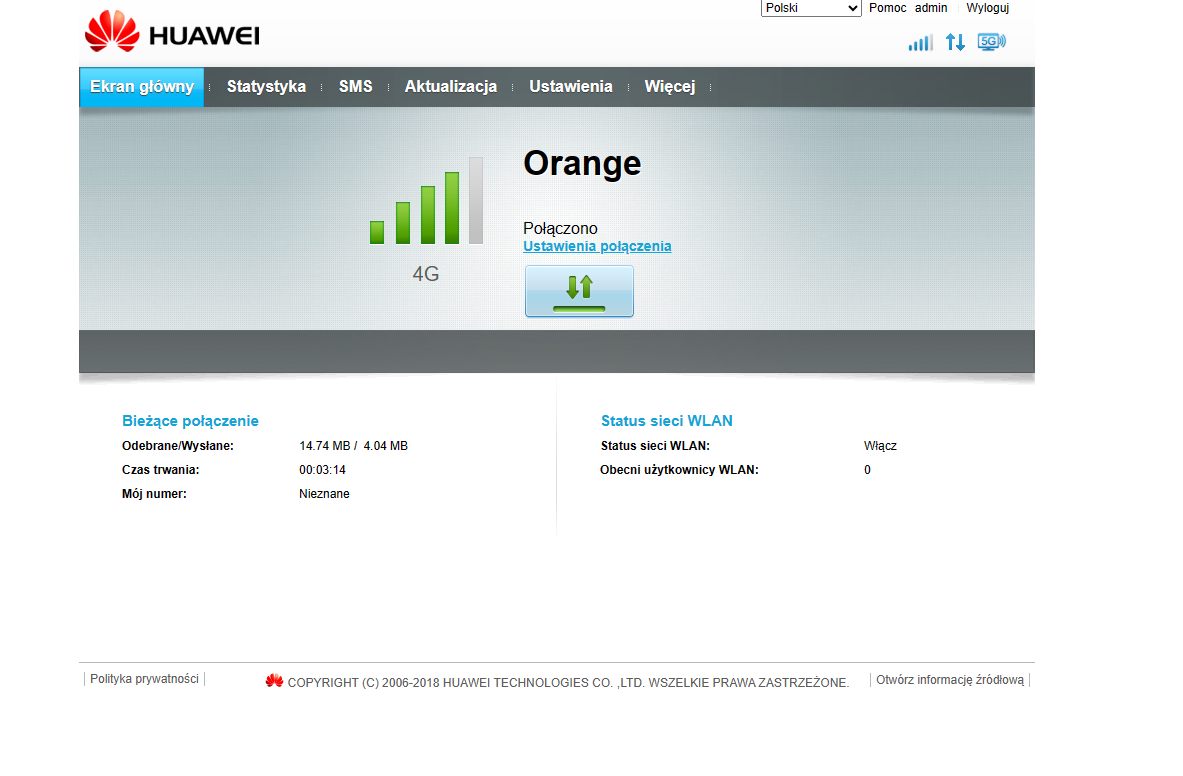Open the Więcej menu for more options
The height and width of the screenshot is (776, 1183).
669,86
